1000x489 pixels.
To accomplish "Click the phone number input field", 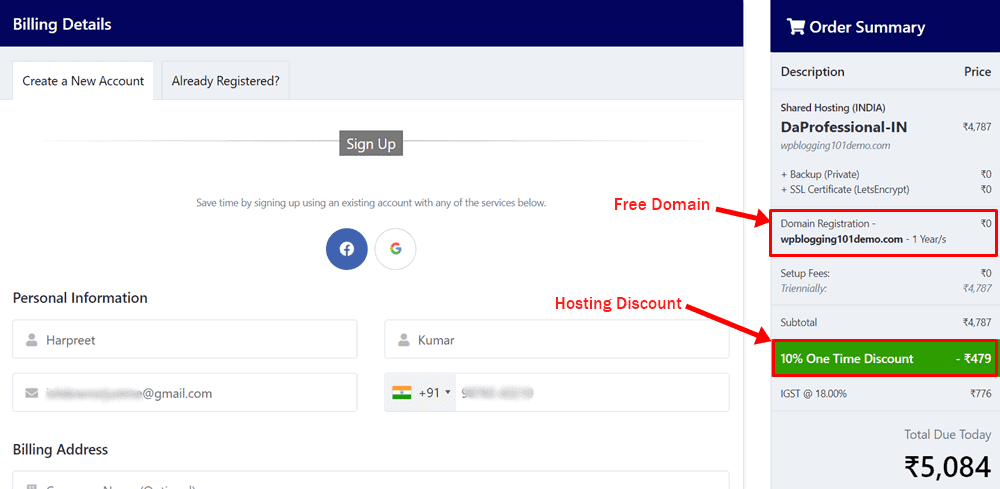I will coord(590,393).
